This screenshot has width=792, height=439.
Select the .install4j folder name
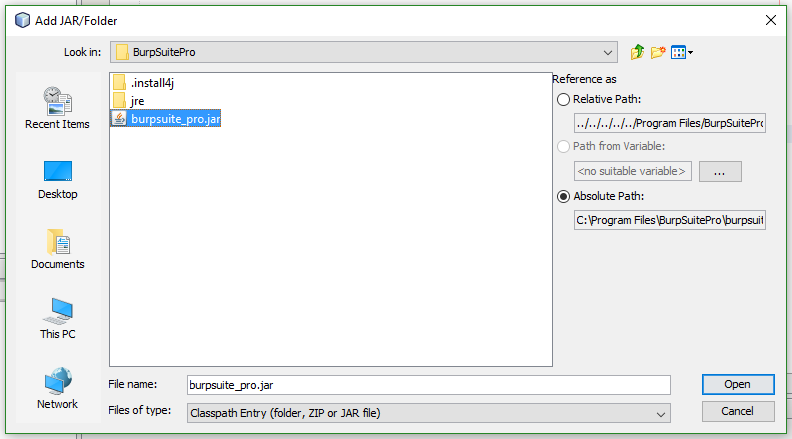[153, 83]
